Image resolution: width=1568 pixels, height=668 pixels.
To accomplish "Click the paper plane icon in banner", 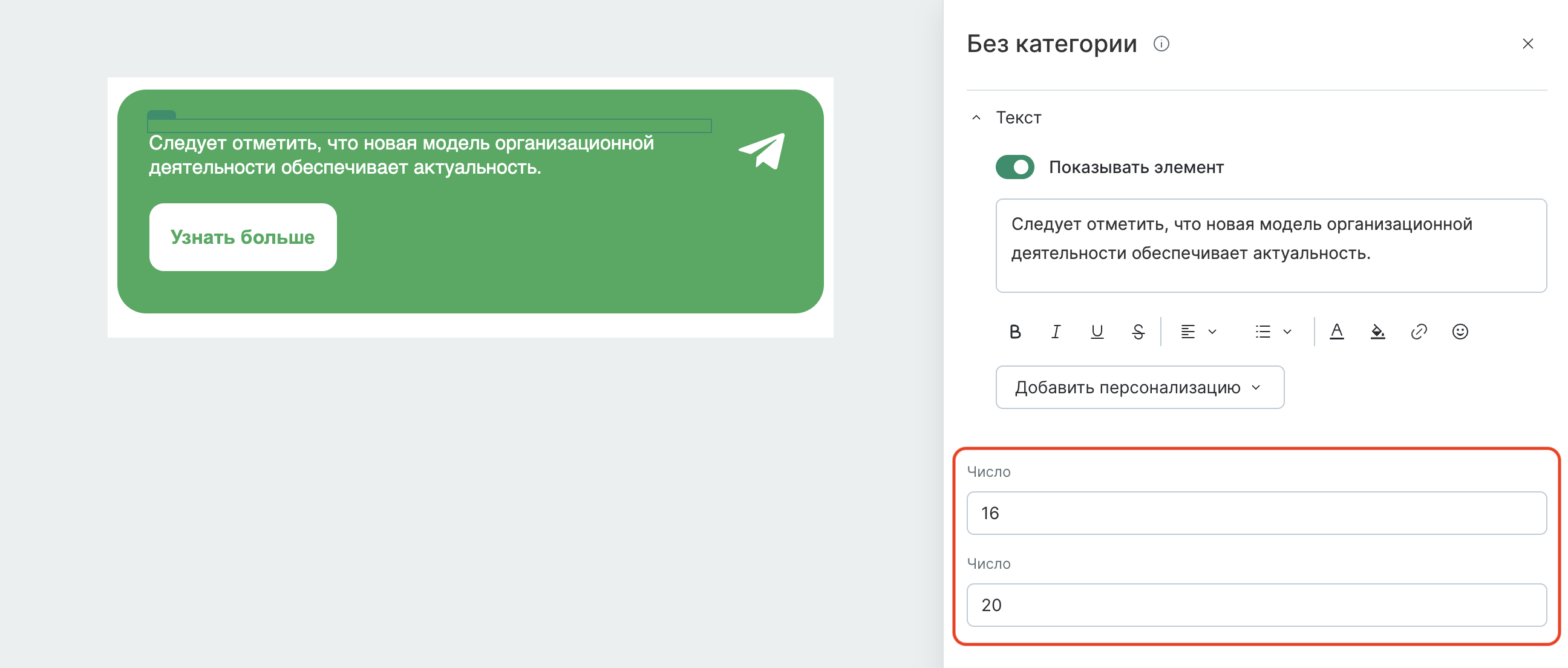I will click(762, 151).
